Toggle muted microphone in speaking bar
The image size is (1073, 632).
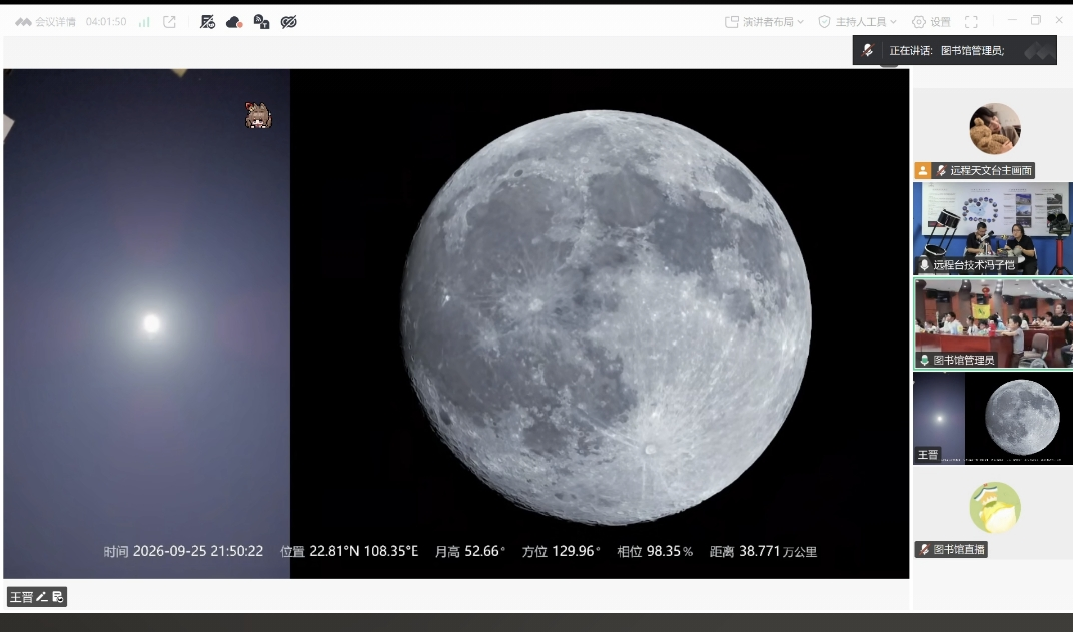pos(868,50)
